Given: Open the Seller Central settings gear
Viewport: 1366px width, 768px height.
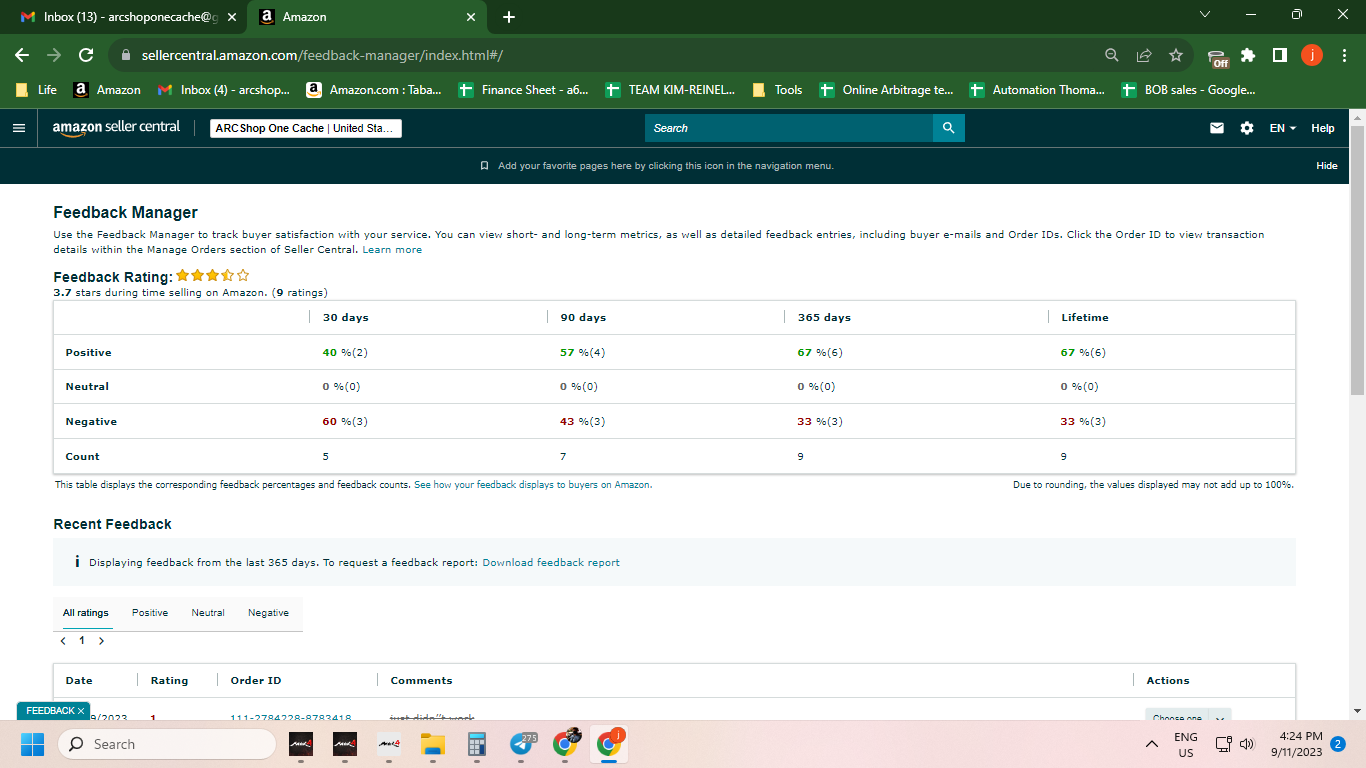Looking at the screenshot, I should (x=1247, y=128).
